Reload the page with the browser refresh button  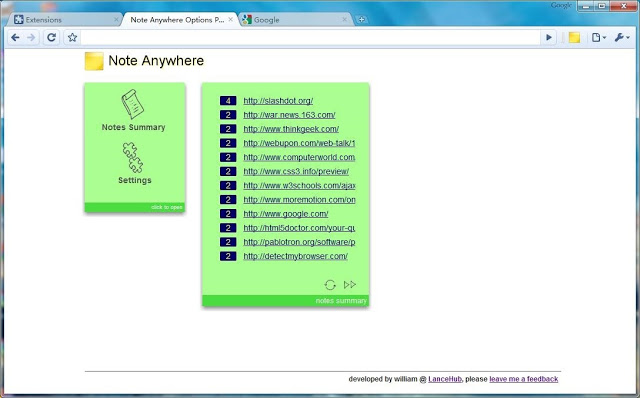pos(51,38)
